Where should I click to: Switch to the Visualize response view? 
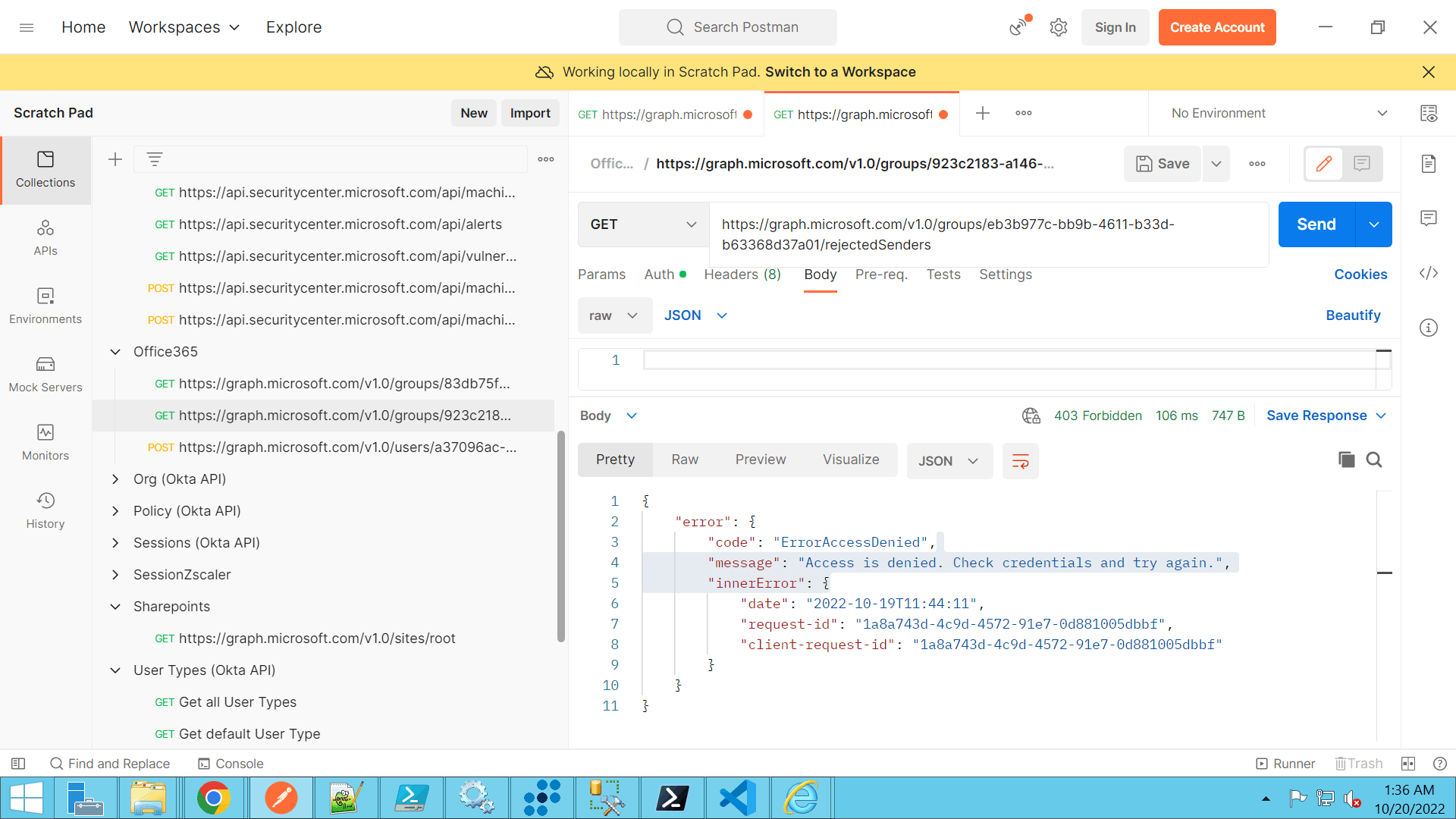pyautogui.click(x=851, y=460)
